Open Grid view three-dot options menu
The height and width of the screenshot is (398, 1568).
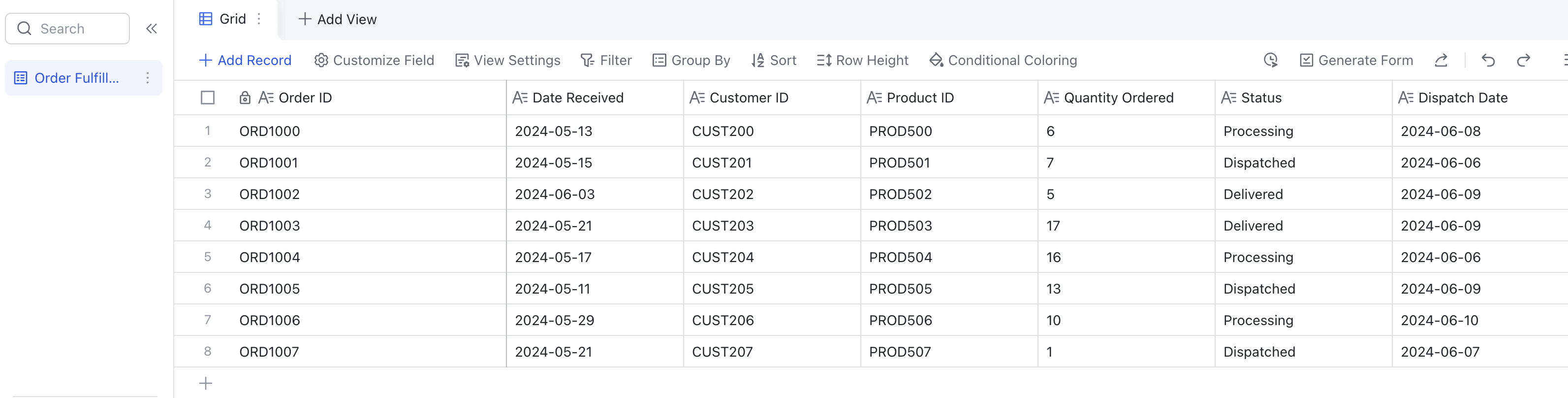259,19
